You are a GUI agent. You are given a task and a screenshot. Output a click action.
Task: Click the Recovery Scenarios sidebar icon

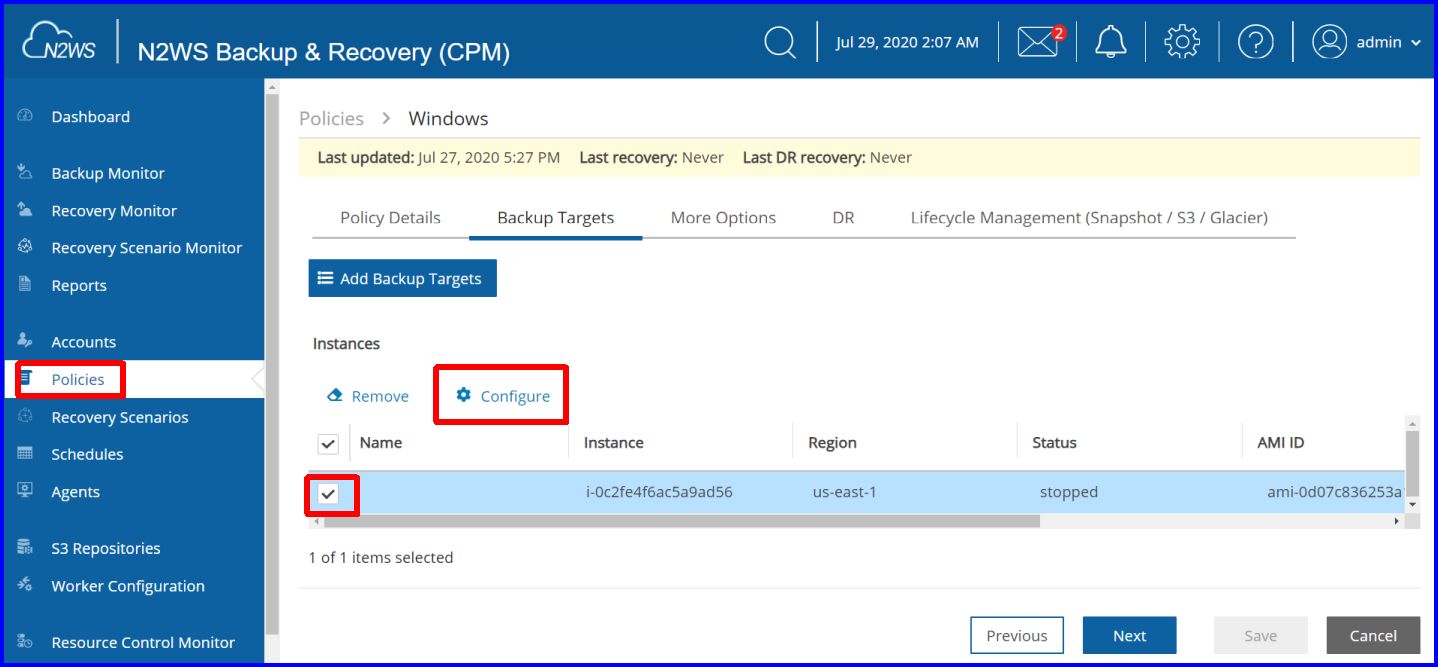[x=26, y=416]
